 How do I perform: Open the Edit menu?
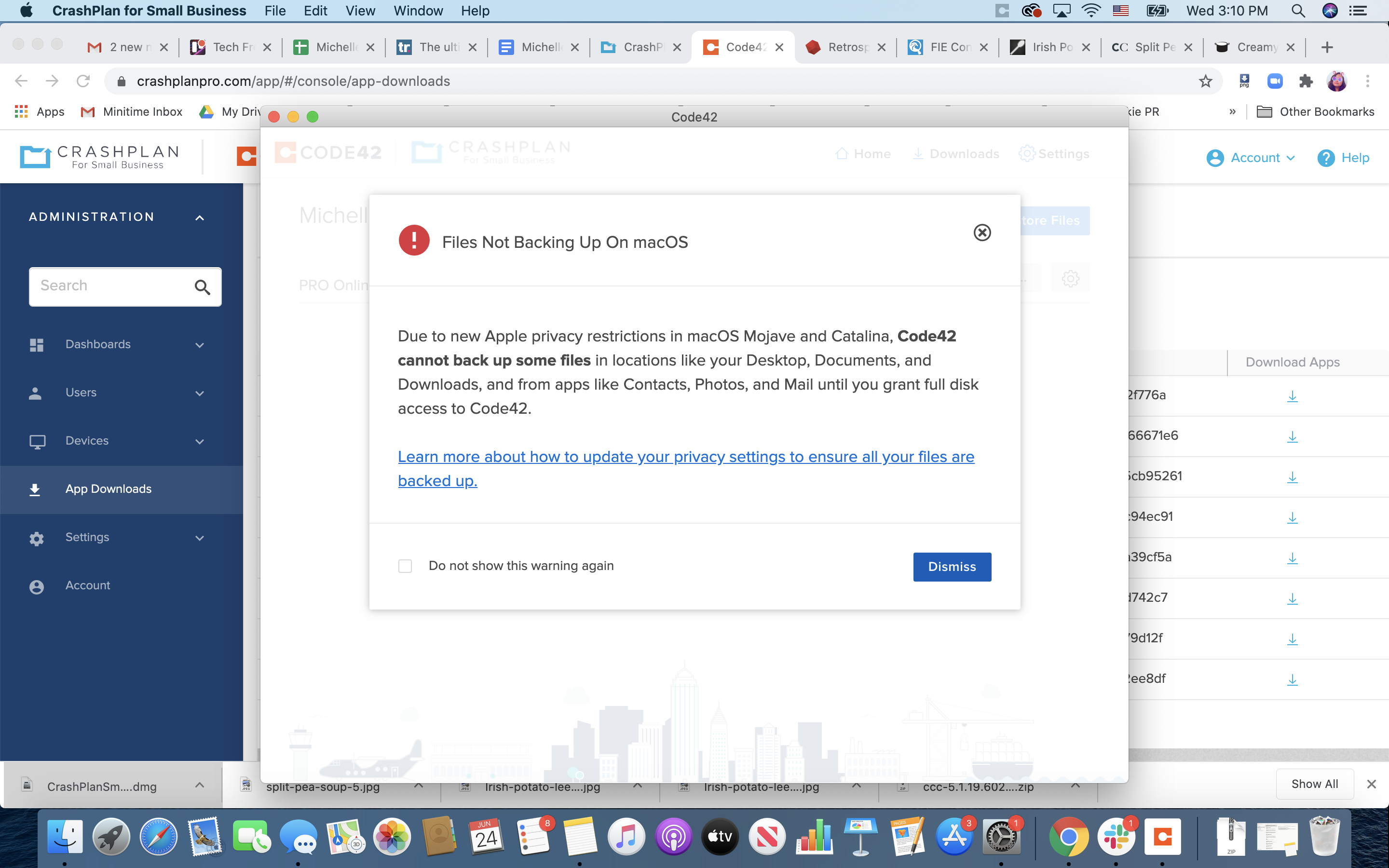[x=315, y=11]
